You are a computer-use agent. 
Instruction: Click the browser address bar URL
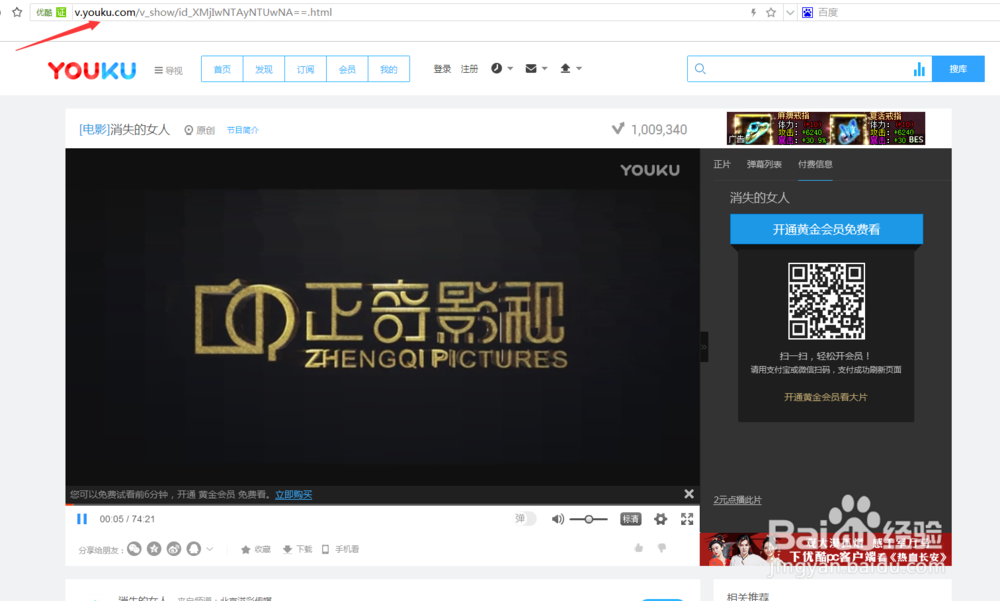click(x=203, y=12)
